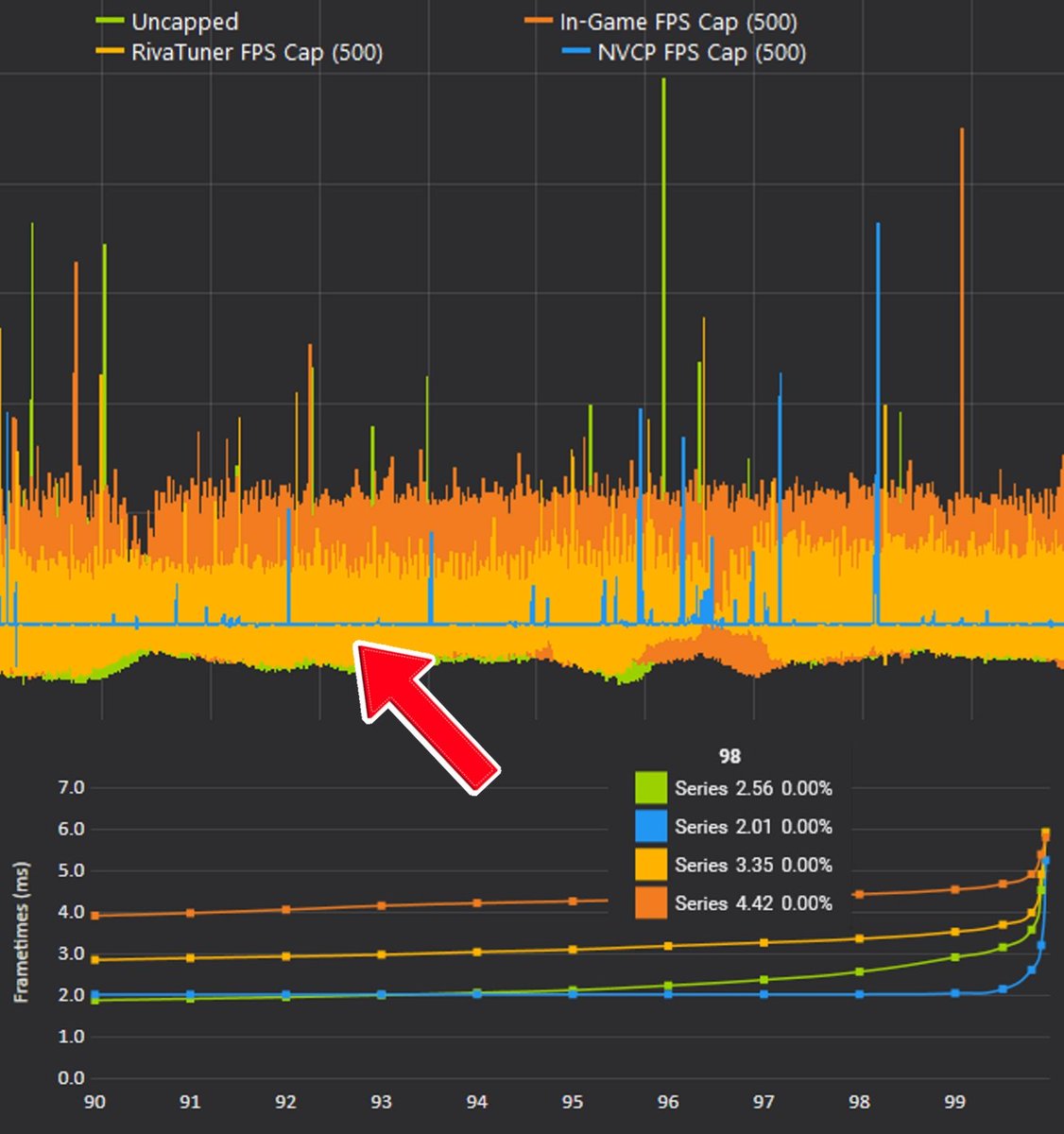Click the 90 x-axis percentile label
The height and width of the screenshot is (1134, 1064).
click(94, 1102)
